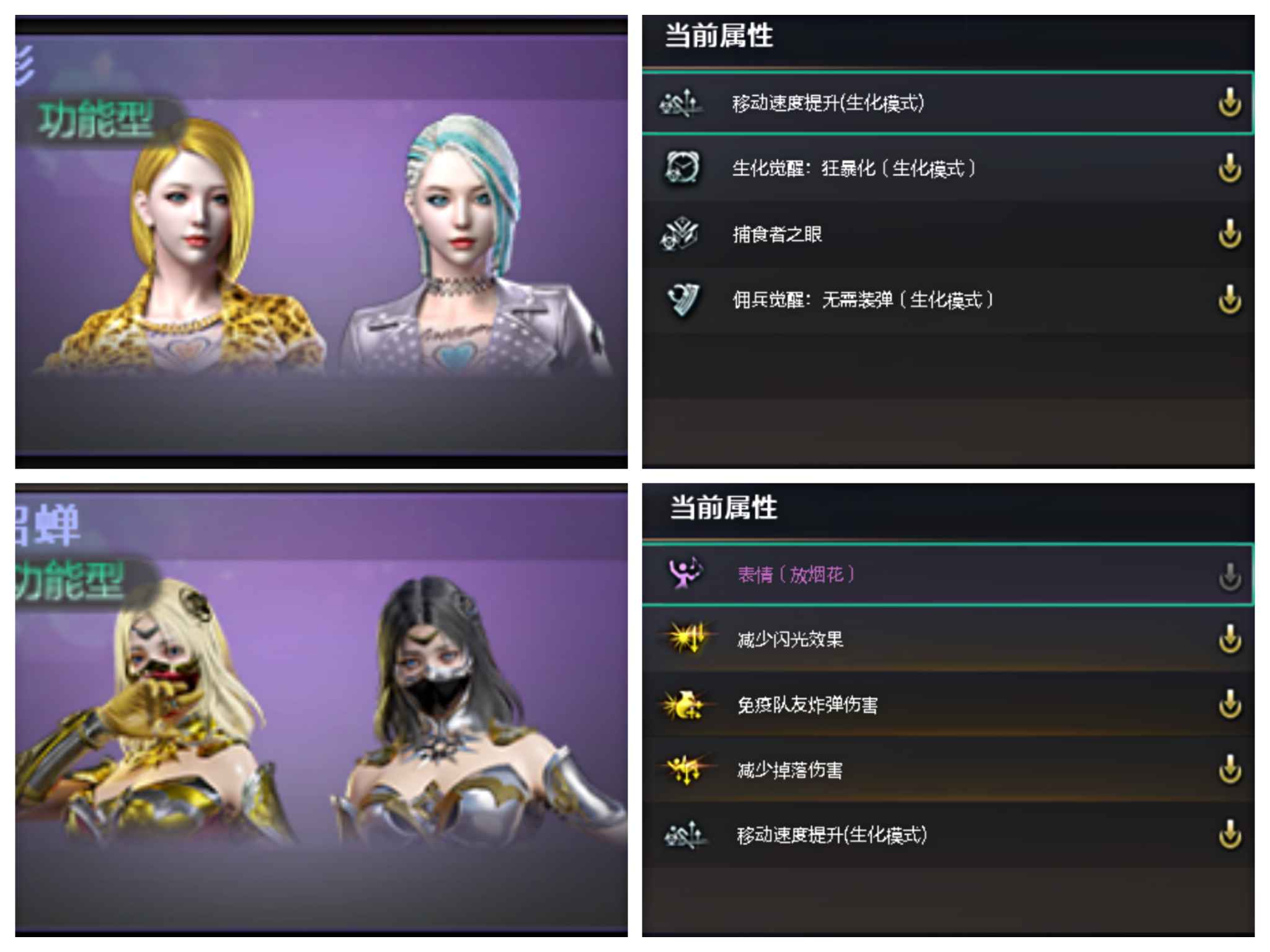Select the 佣兵觉醒:无需装弹 attribute row text
The height and width of the screenshot is (952, 1270).
coord(863,301)
